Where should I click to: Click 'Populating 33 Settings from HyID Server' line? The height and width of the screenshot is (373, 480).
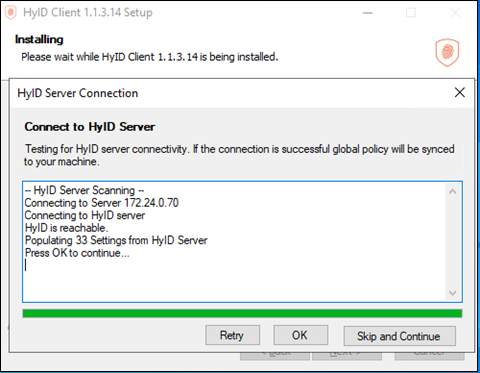click(116, 240)
